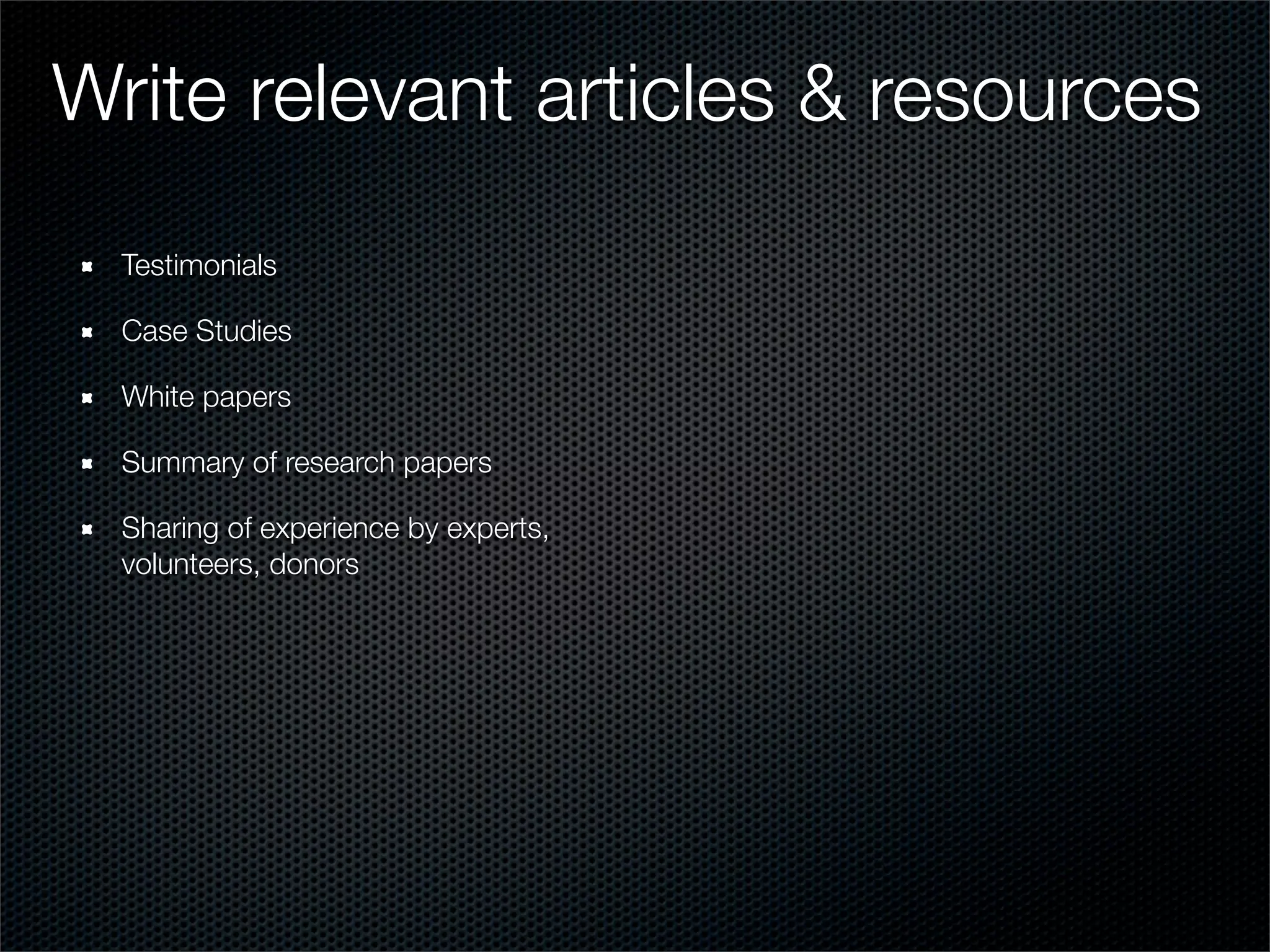Select the bullet marker next to White papers
Image resolution: width=1270 pixels, height=952 pixels.
point(87,399)
